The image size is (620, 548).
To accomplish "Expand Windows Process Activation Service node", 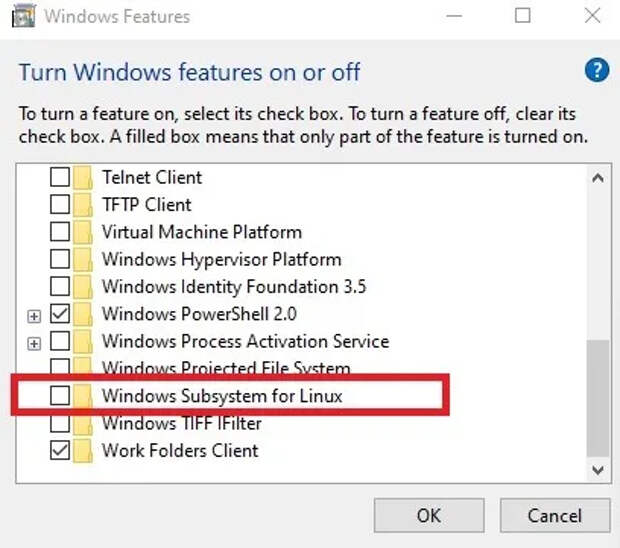I will (x=34, y=344).
